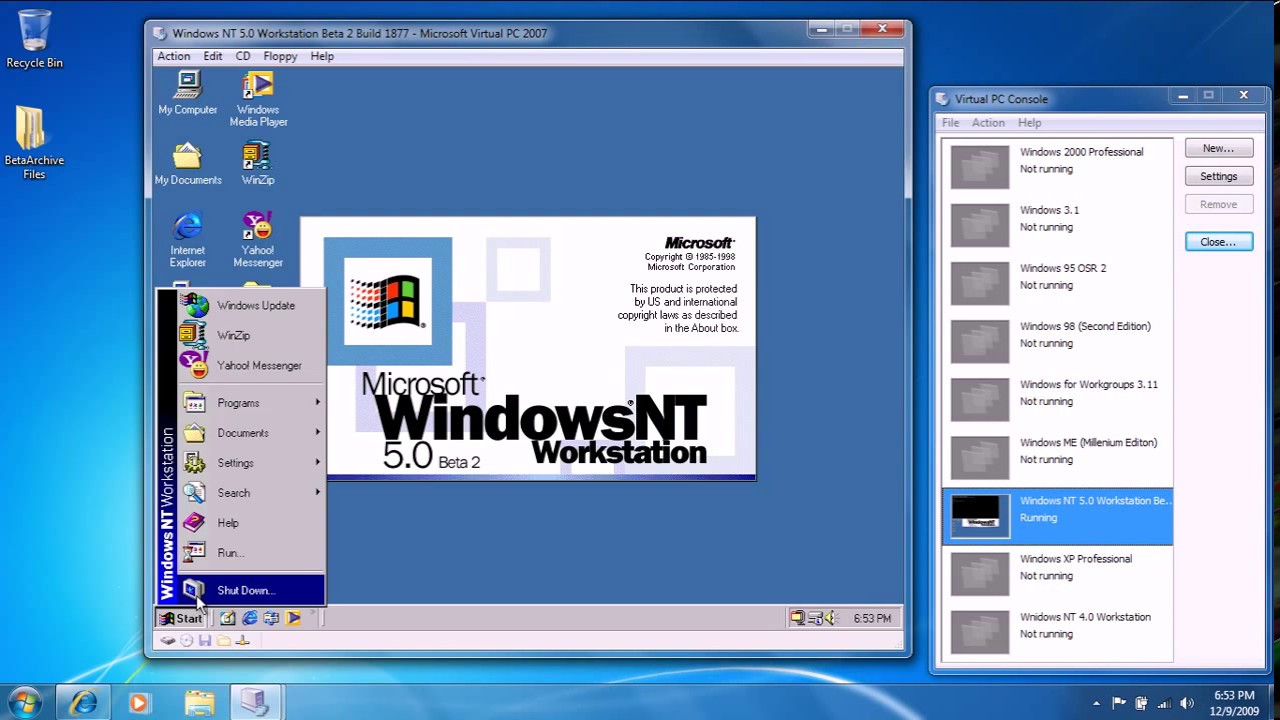
Task: Select Windows 98 (Second Edition) virtual machine
Action: point(1057,340)
